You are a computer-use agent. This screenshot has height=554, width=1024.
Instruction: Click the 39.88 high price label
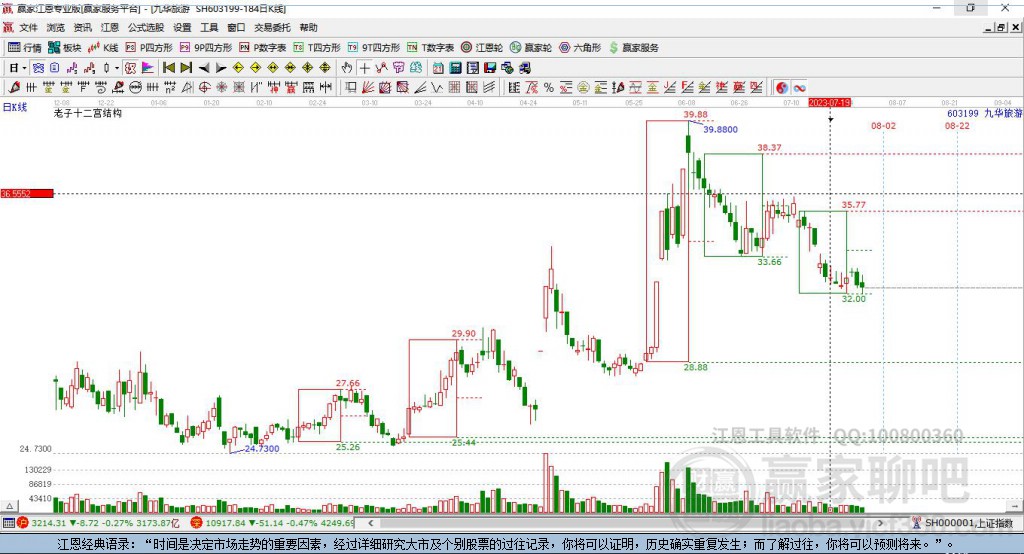point(695,114)
